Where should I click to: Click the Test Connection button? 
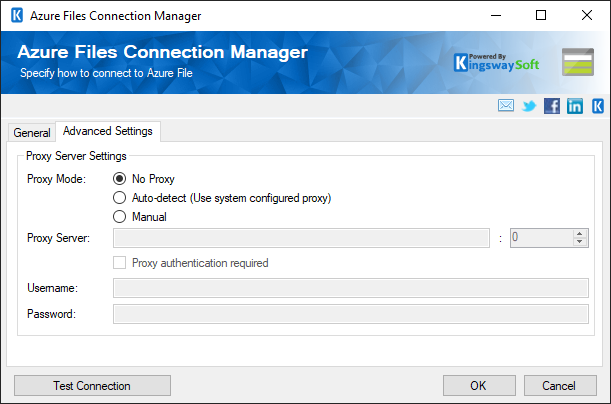pos(92,386)
